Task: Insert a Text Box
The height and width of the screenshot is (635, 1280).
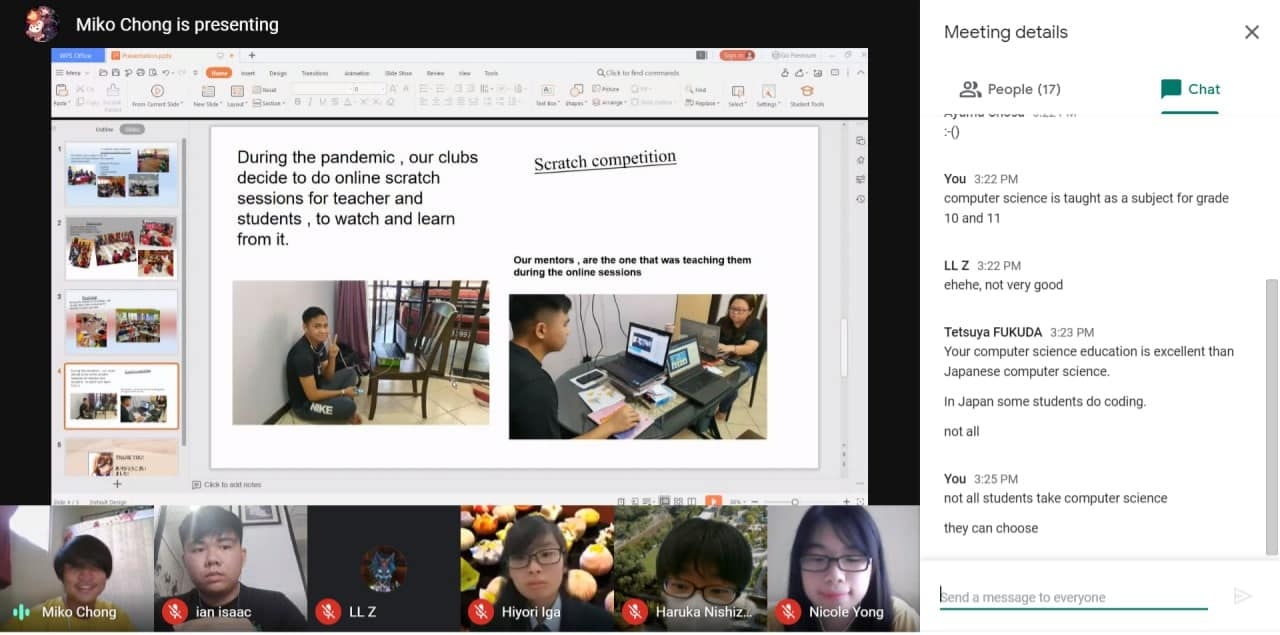Action: pyautogui.click(x=546, y=96)
